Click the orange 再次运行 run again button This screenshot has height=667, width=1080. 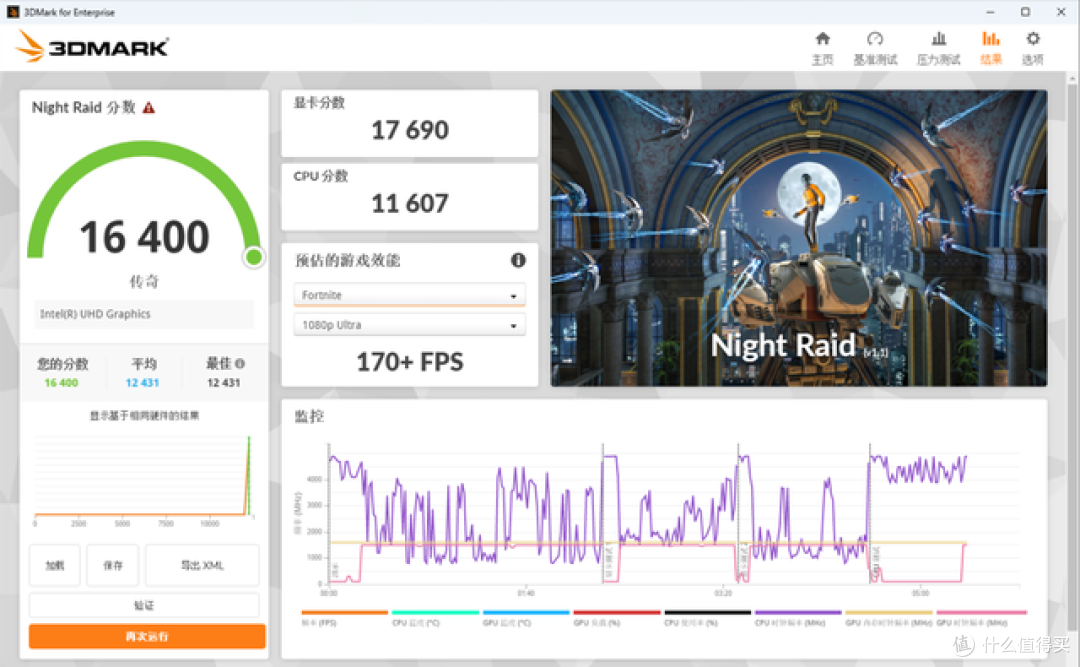click(x=147, y=636)
